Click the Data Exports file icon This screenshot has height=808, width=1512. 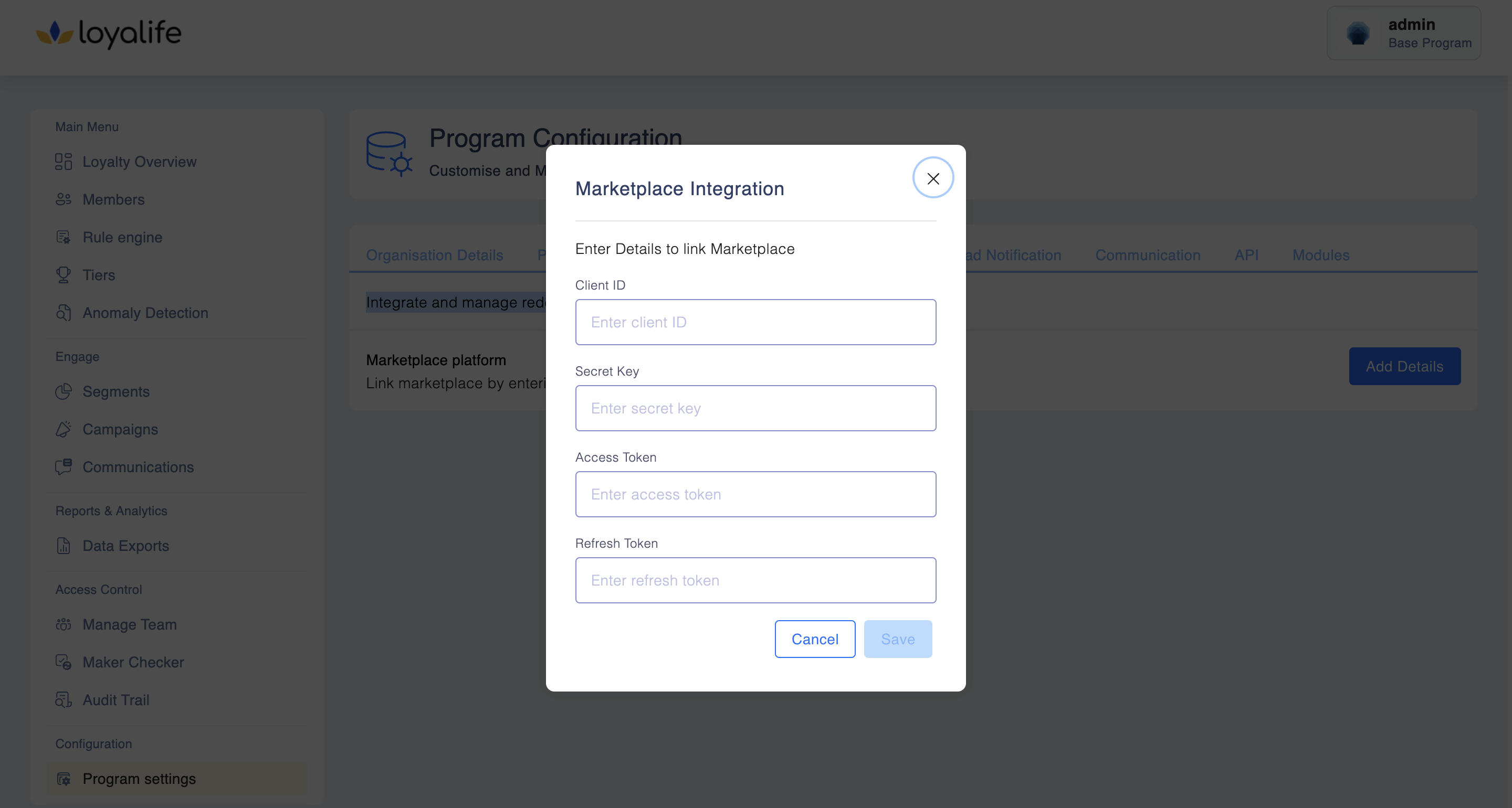[x=64, y=546]
